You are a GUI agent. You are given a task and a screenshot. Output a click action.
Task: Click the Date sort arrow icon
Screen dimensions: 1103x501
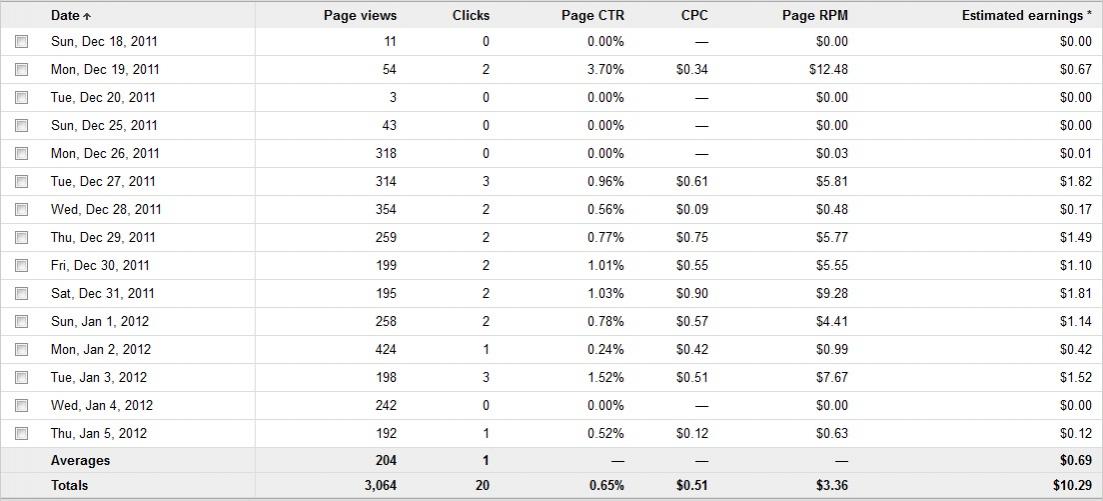click(87, 16)
